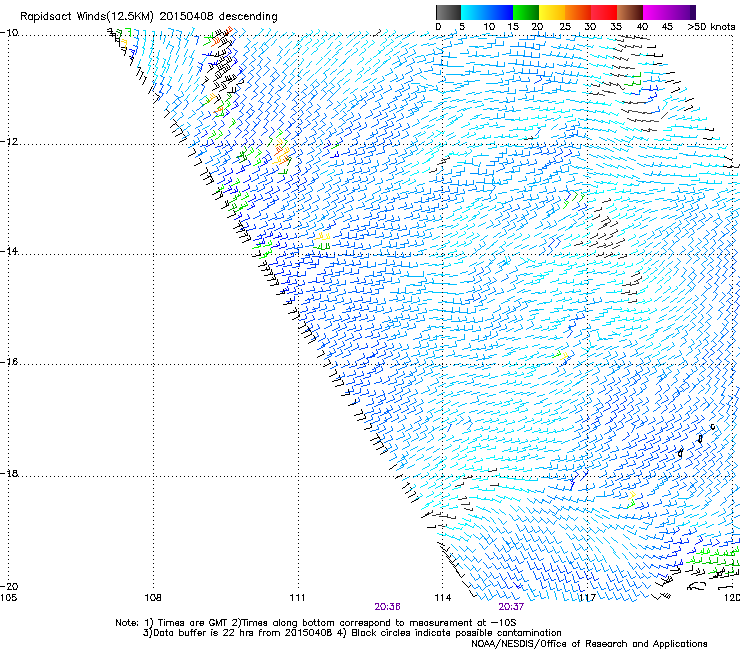The height and width of the screenshot is (650, 740).
Task: Click the cyan 5-10 knots legend color
Action: [x=474, y=12]
